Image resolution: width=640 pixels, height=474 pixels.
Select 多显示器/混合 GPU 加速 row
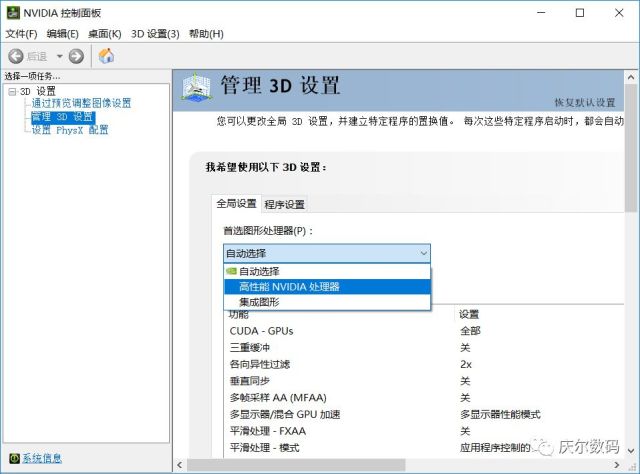click(424, 414)
